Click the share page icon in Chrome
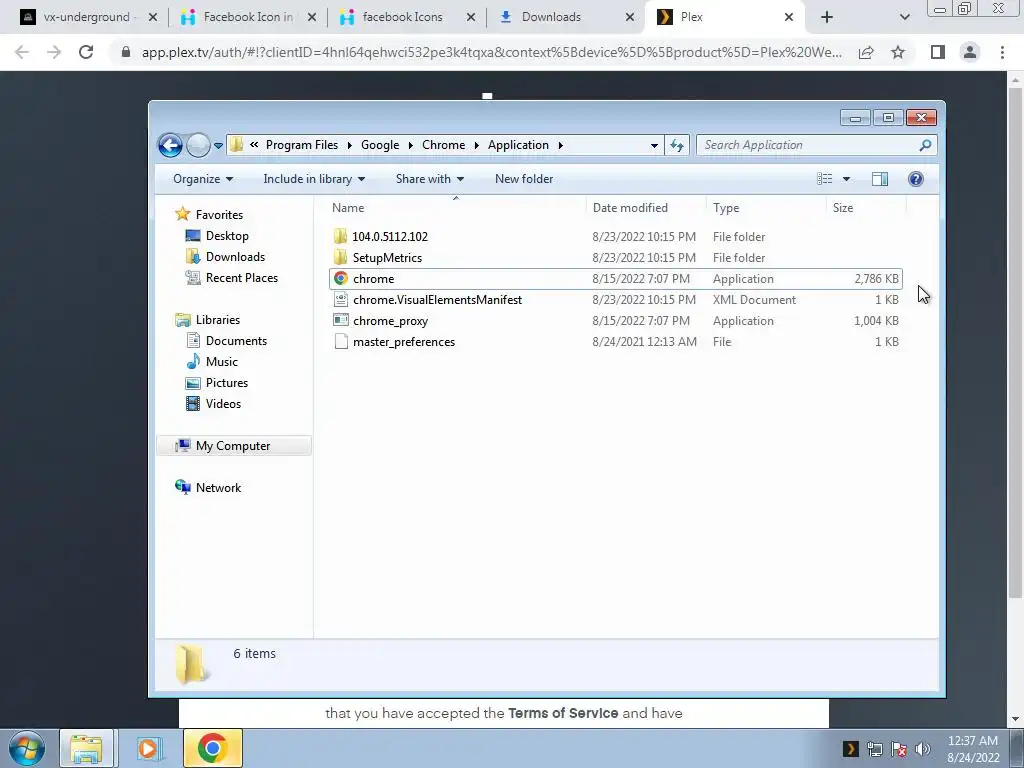This screenshot has width=1024, height=768. [866, 52]
